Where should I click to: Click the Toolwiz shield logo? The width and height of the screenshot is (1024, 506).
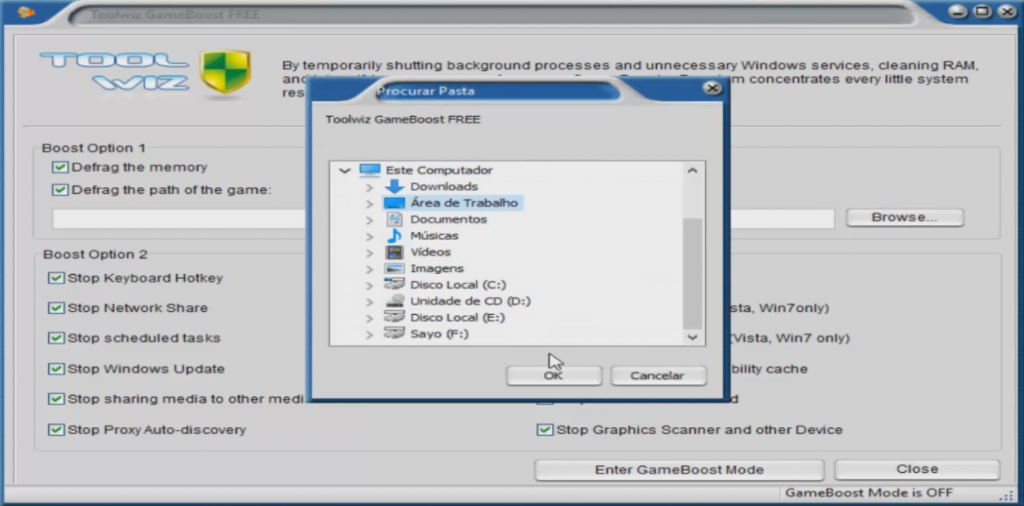pos(226,72)
